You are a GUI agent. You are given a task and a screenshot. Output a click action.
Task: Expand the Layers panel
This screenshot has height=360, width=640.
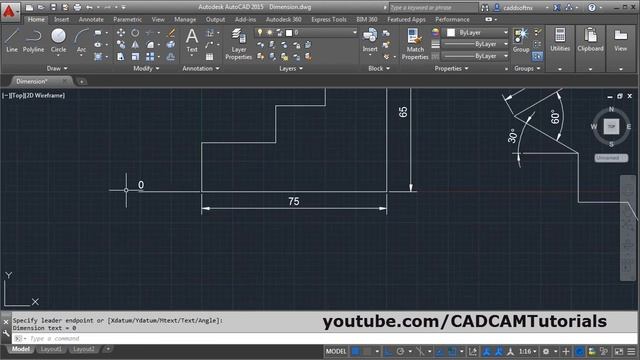(291, 69)
